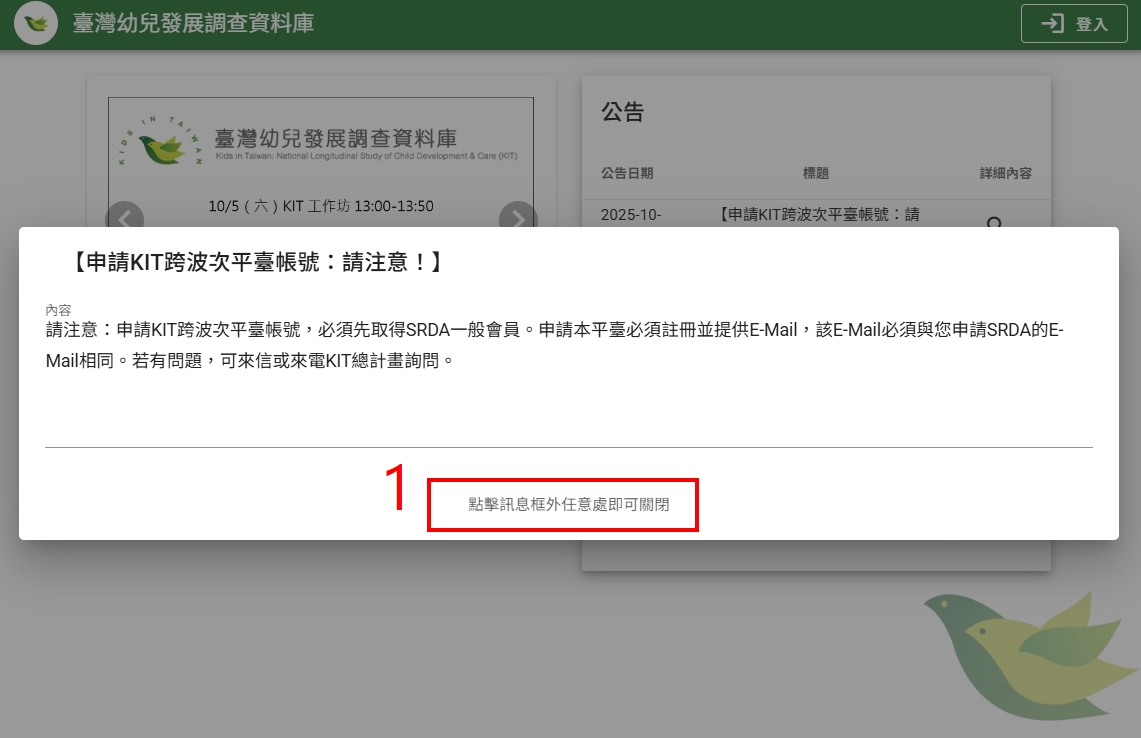The width and height of the screenshot is (1141, 738).
Task: Advance to next carousel slide arrow
Action: click(x=517, y=217)
